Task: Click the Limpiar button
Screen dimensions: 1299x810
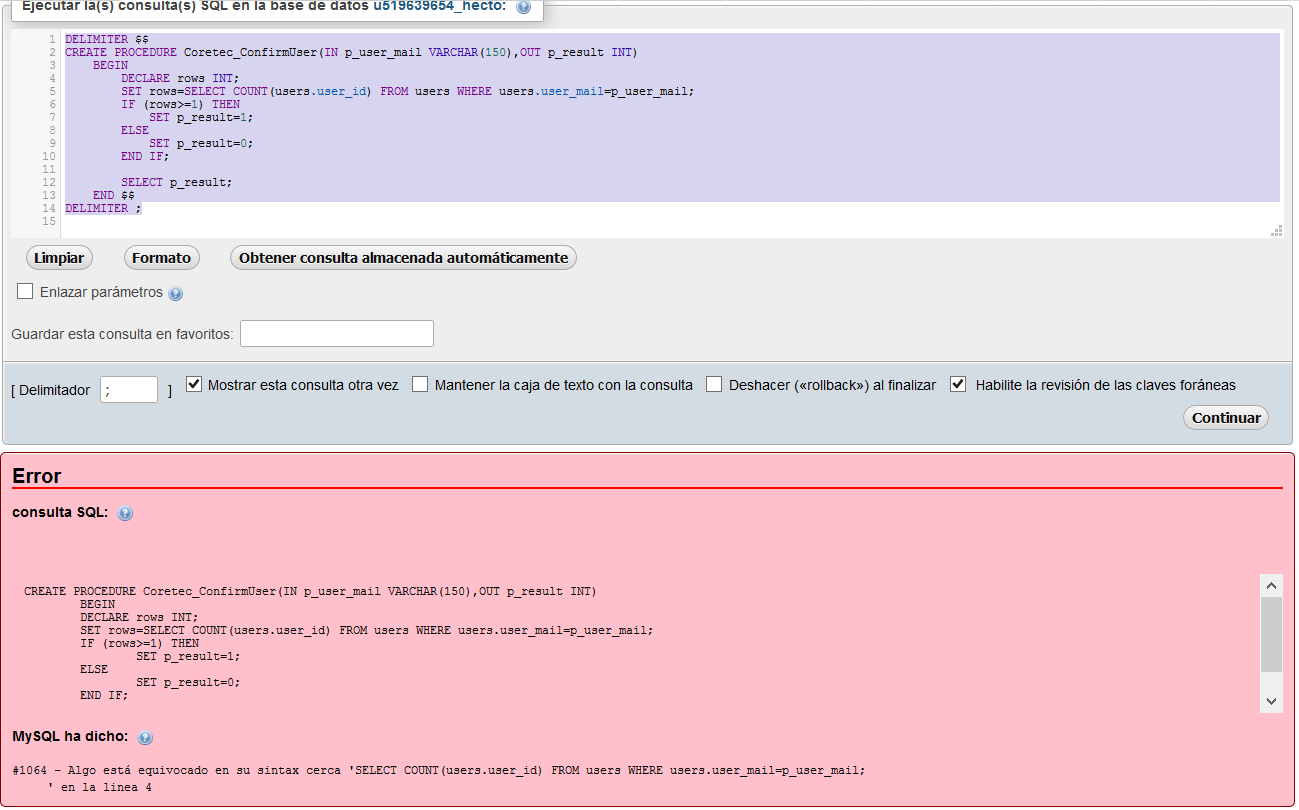Action: point(59,258)
